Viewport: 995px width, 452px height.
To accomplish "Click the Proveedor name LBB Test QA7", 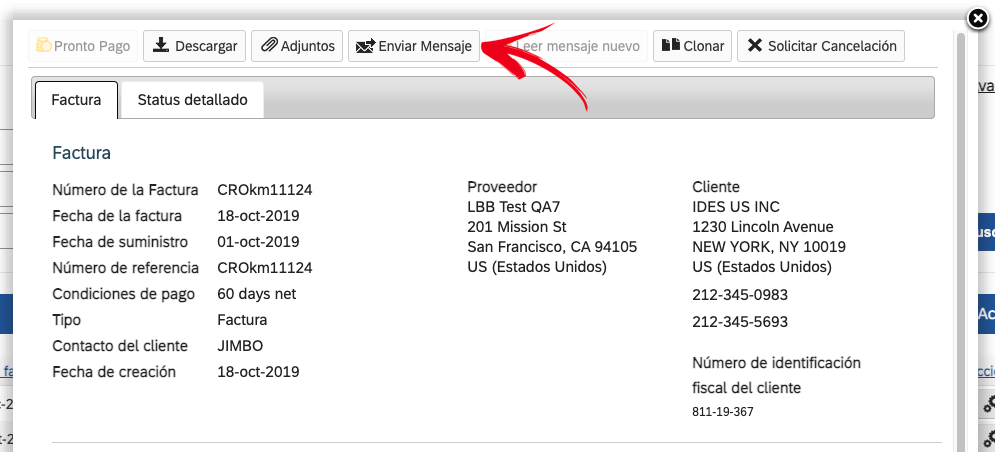I will [513, 207].
